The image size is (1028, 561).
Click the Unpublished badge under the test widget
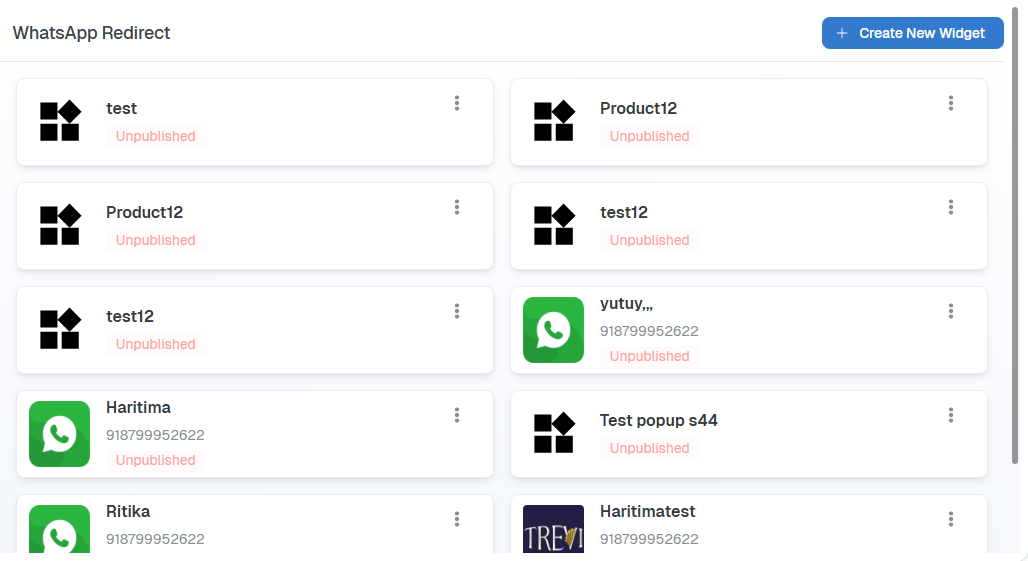pyautogui.click(x=155, y=136)
